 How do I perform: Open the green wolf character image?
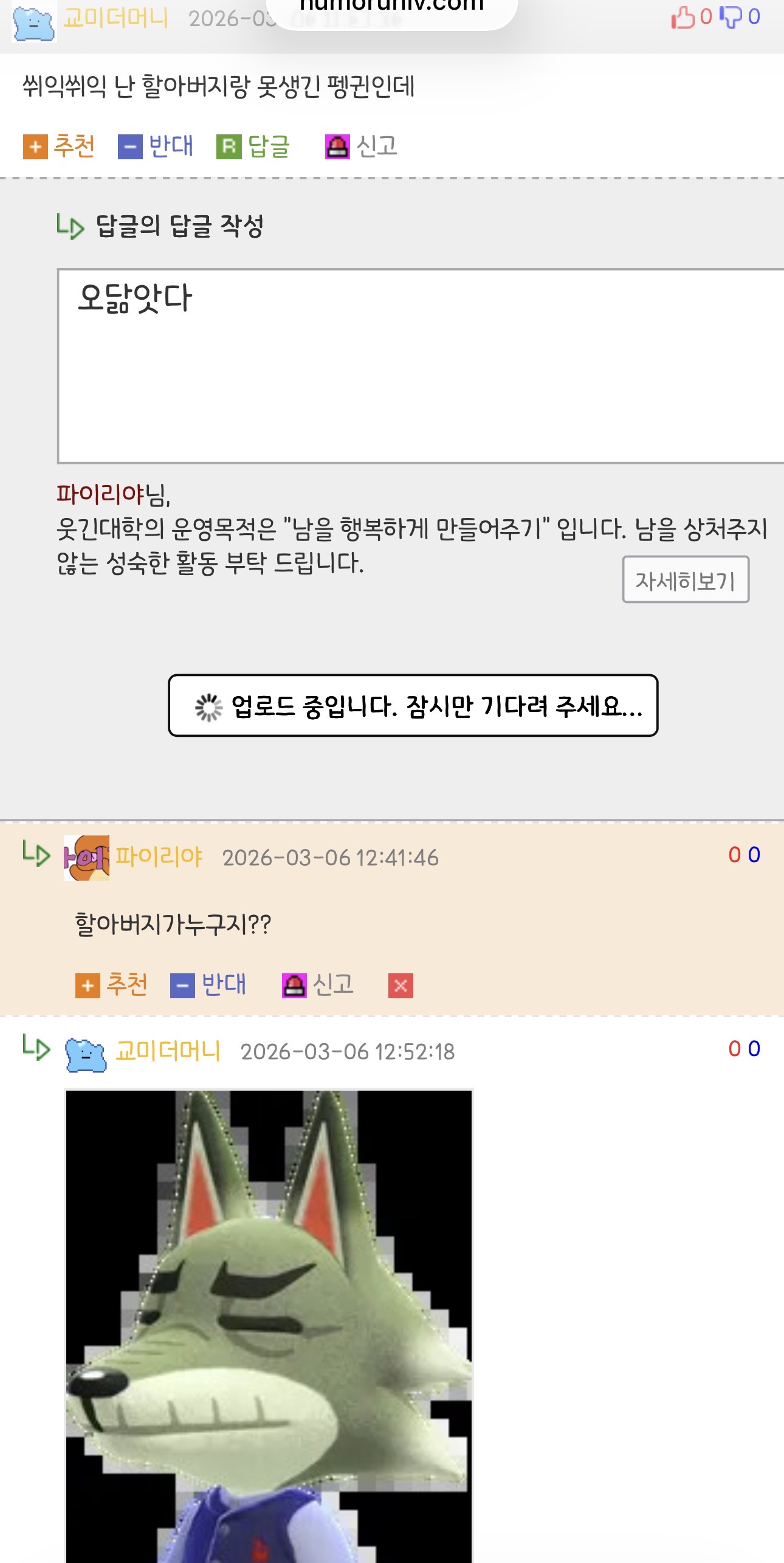click(x=269, y=1326)
